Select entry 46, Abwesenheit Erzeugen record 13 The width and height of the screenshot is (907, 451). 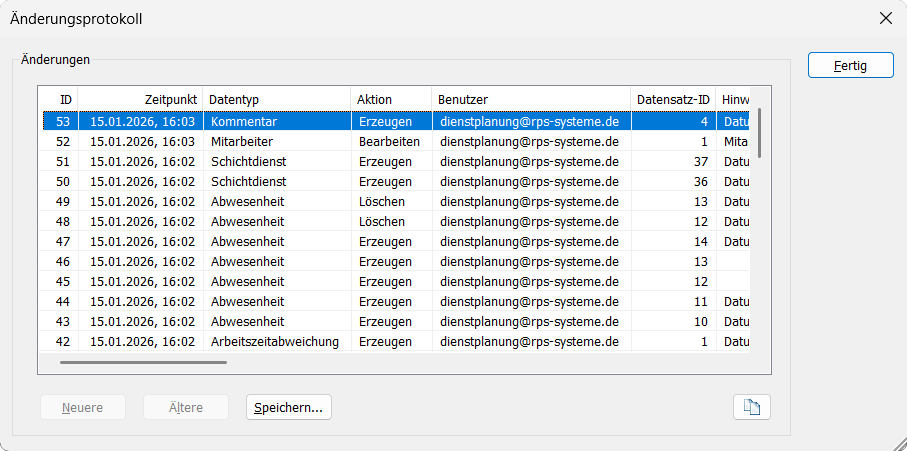(396, 262)
